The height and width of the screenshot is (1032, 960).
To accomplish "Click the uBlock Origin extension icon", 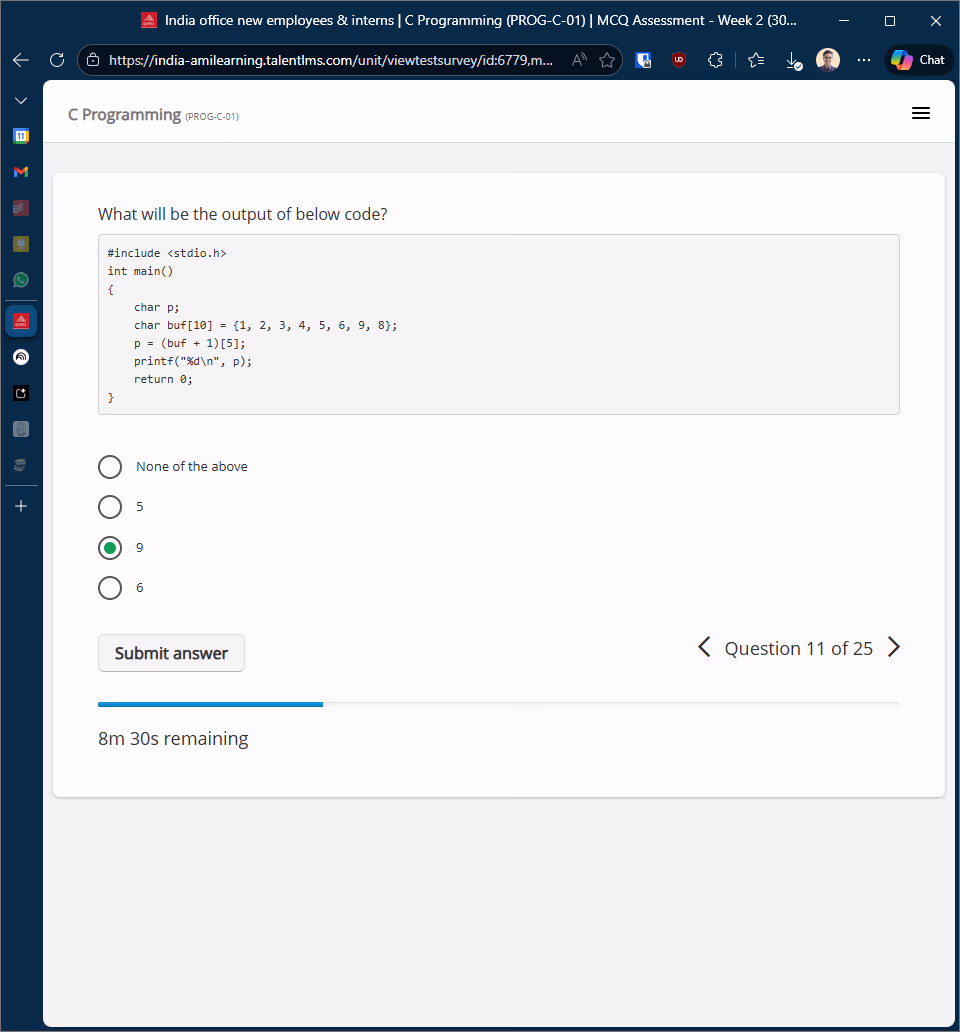I will (x=679, y=60).
